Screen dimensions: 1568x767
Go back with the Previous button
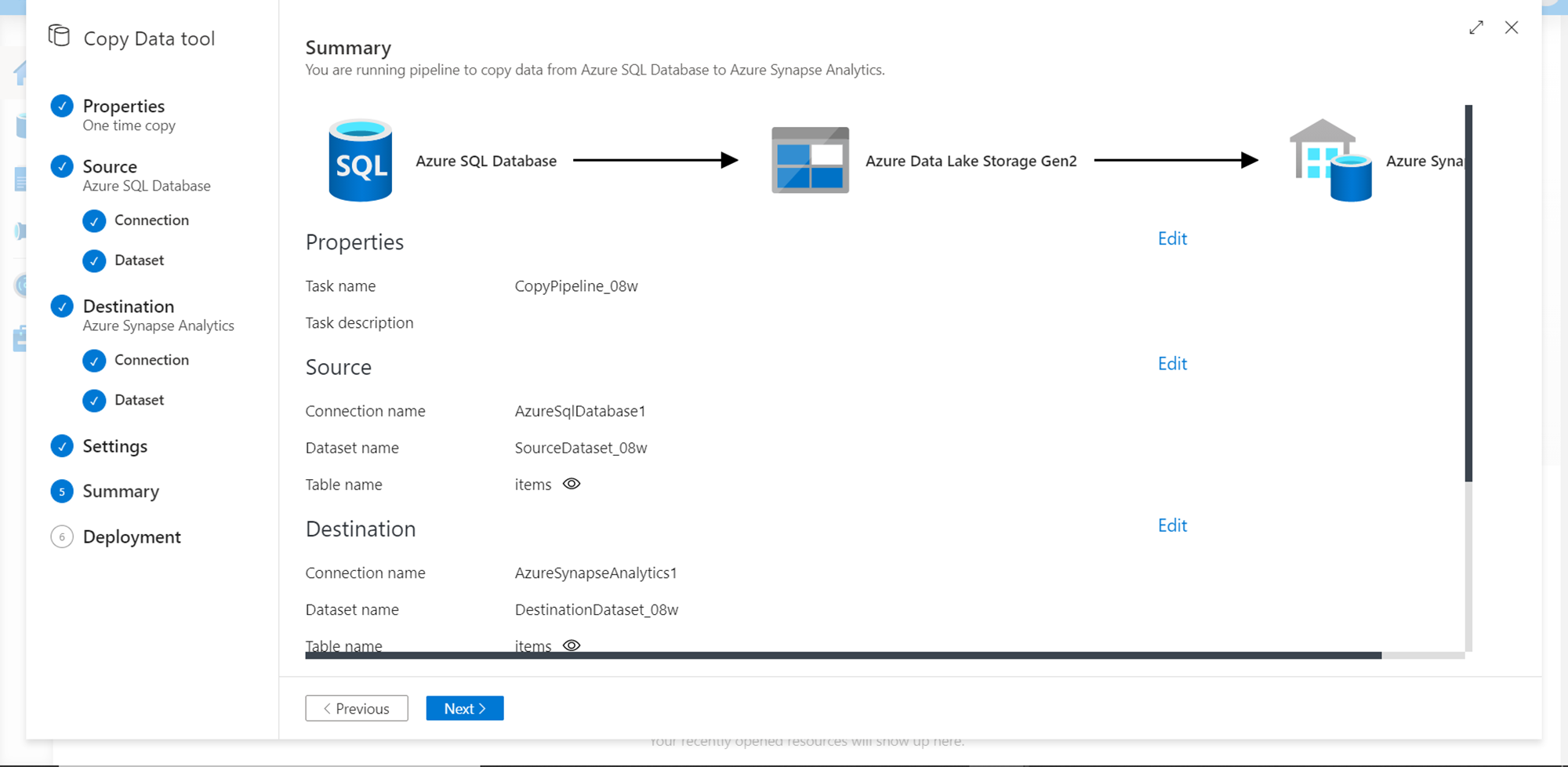[357, 708]
